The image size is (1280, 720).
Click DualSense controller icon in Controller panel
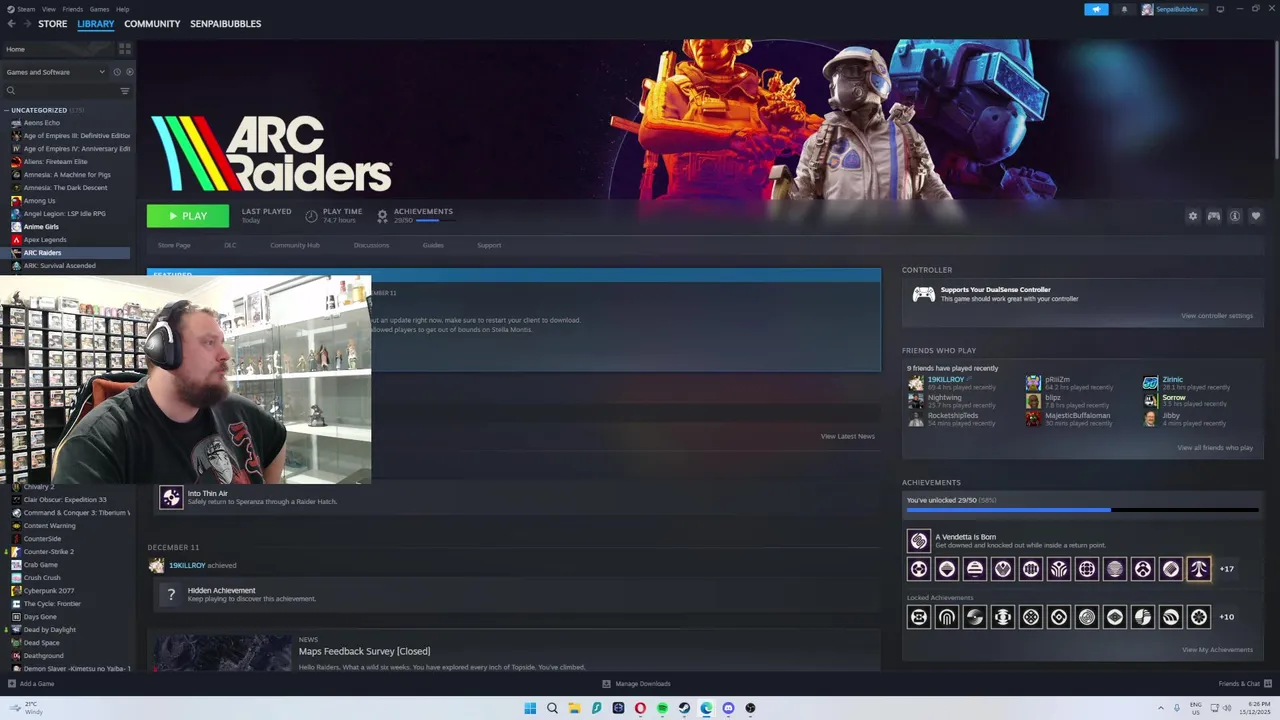[x=923, y=294]
